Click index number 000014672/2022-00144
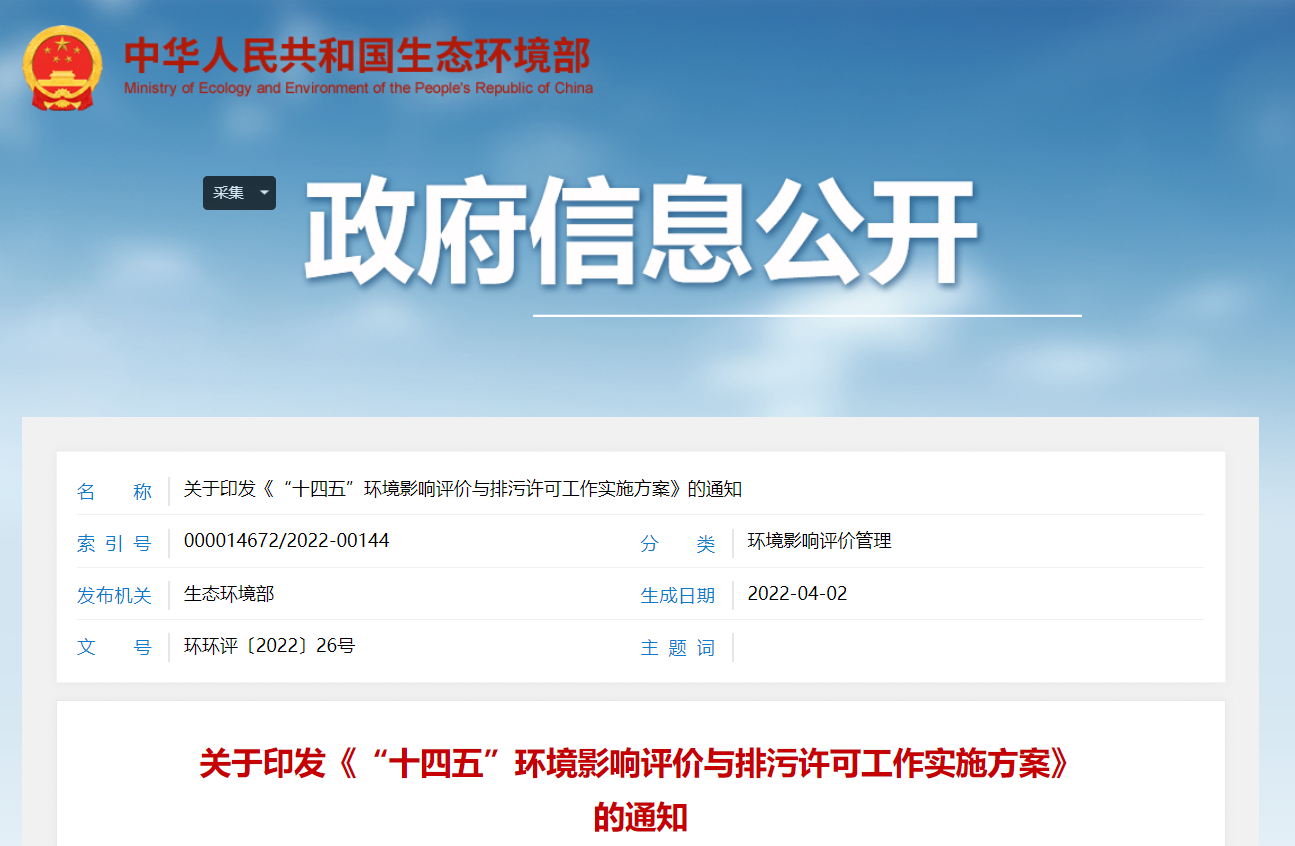 pos(286,541)
